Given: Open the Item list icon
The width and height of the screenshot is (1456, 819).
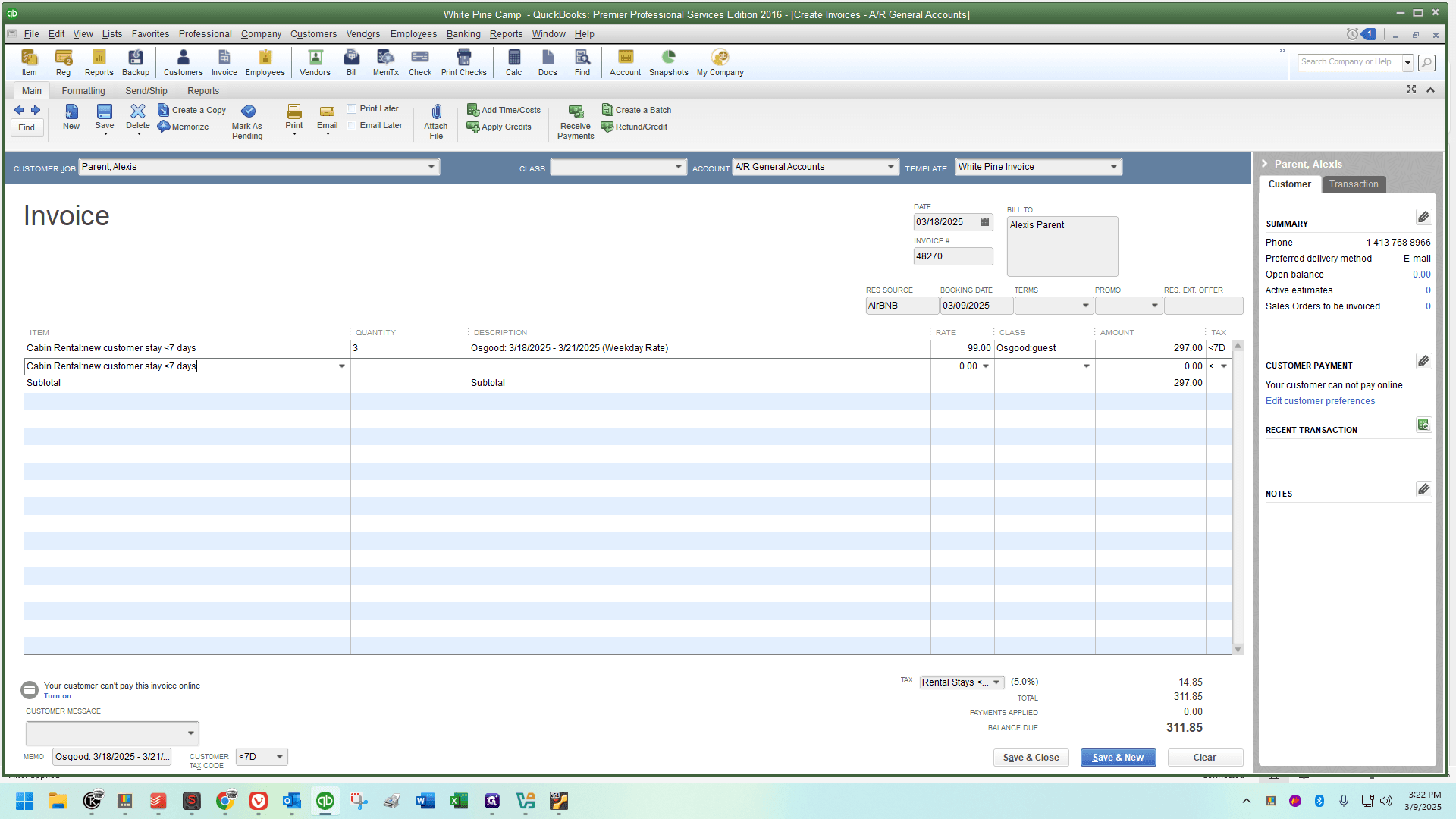Looking at the screenshot, I should (x=29, y=62).
